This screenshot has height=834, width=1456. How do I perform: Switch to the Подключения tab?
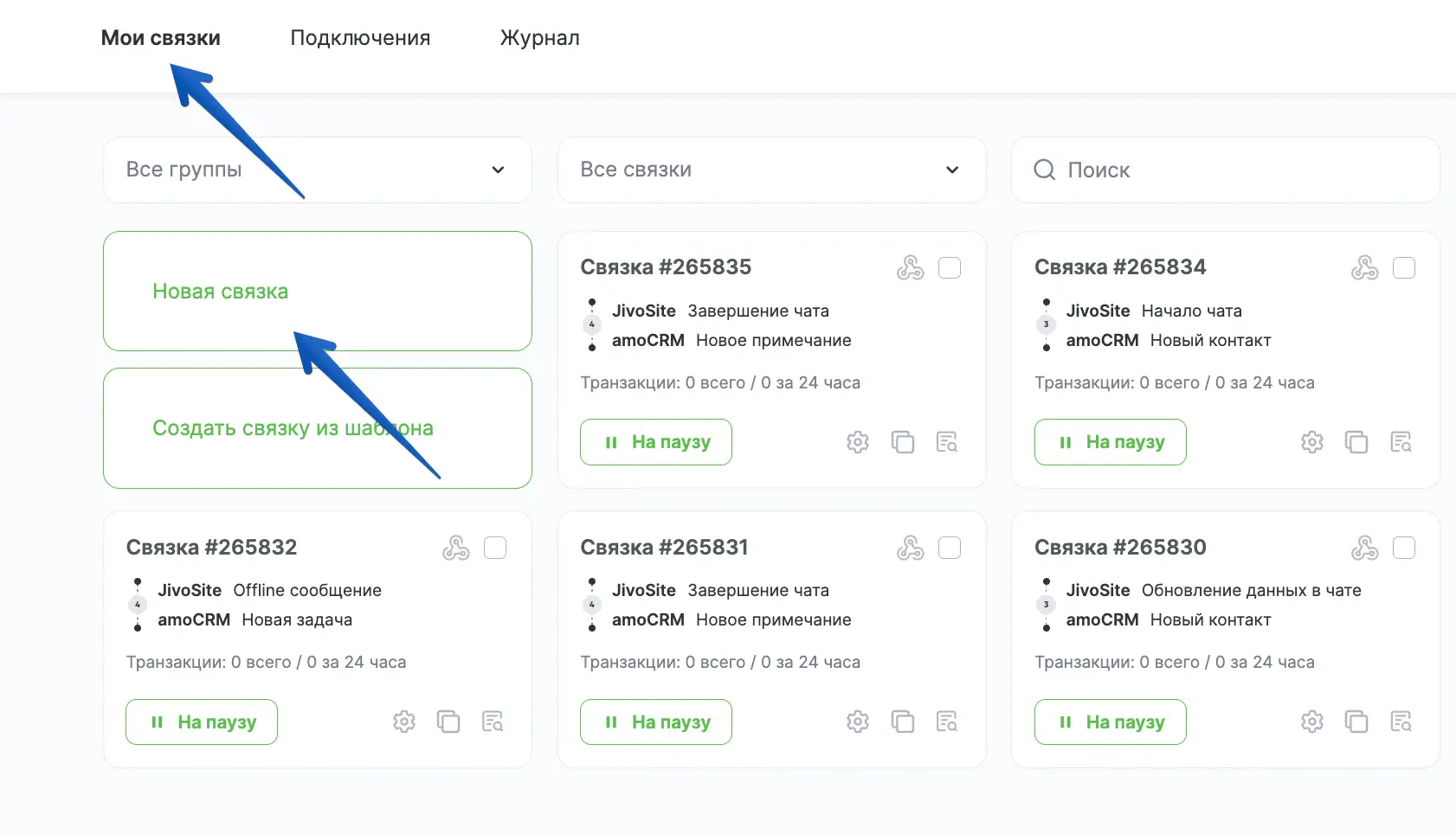click(x=360, y=38)
